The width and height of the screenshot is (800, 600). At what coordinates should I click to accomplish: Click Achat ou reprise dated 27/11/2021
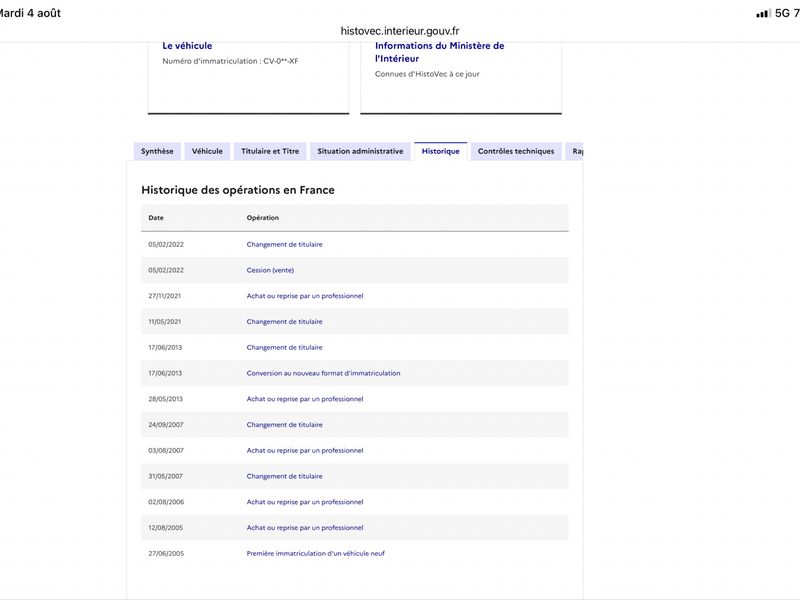[305, 296]
